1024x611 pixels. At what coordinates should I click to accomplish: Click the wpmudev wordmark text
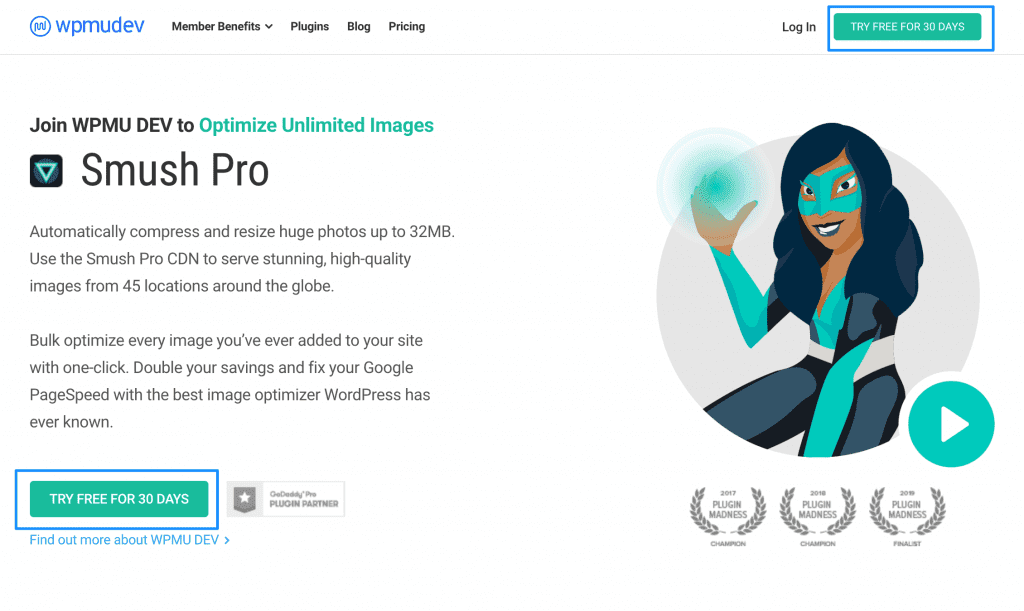tap(100, 25)
